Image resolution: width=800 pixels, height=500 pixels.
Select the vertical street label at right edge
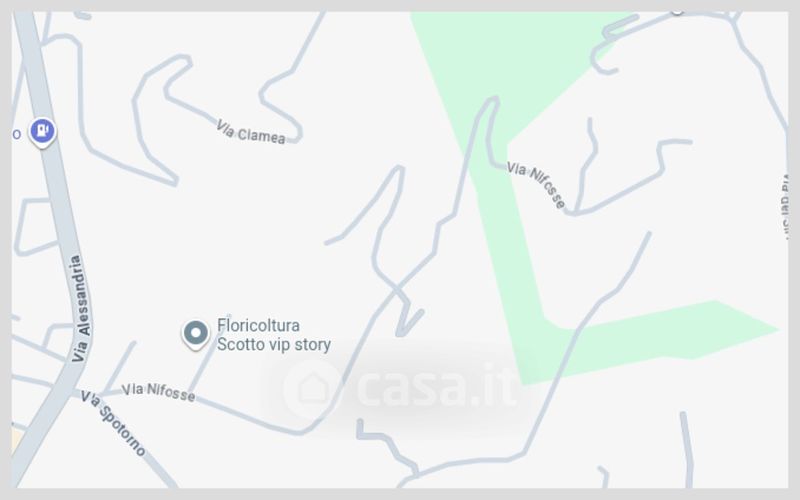tap(786, 207)
